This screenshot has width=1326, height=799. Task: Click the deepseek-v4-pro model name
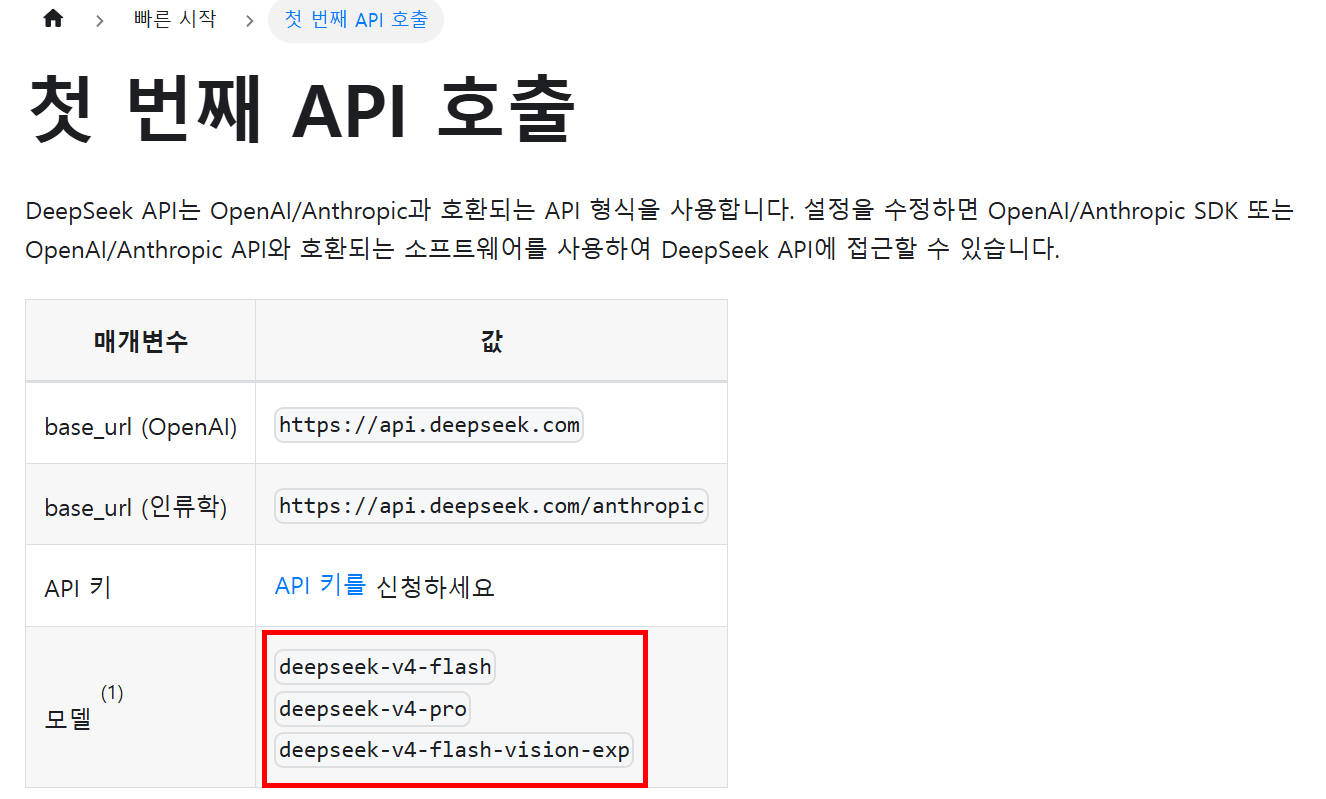(x=373, y=709)
